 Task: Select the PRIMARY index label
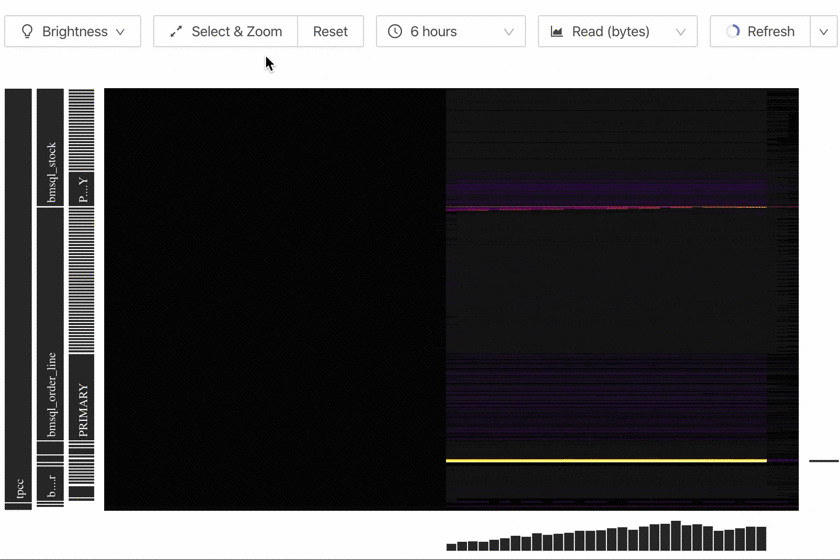[82, 410]
